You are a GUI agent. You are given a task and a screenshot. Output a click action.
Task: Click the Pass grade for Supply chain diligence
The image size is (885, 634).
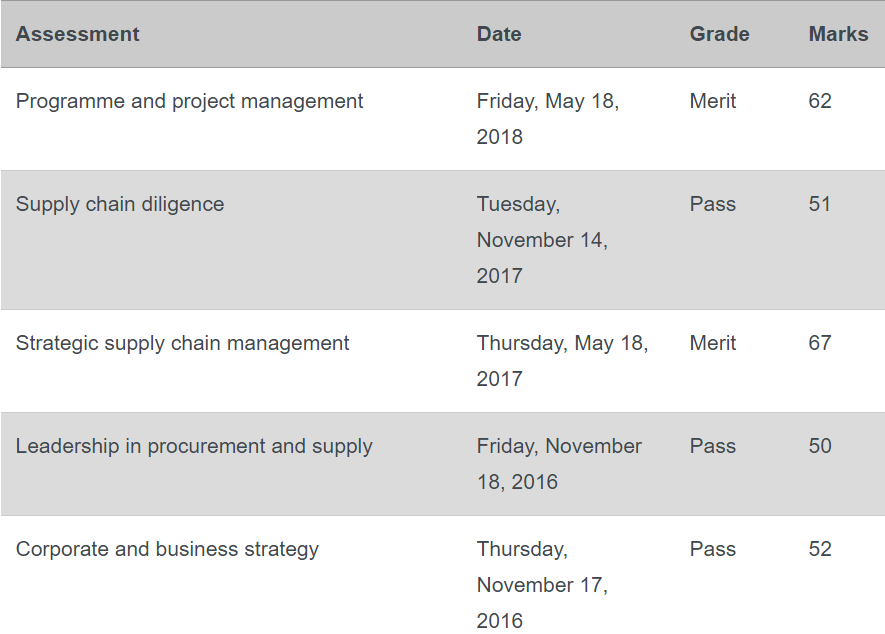coord(713,204)
